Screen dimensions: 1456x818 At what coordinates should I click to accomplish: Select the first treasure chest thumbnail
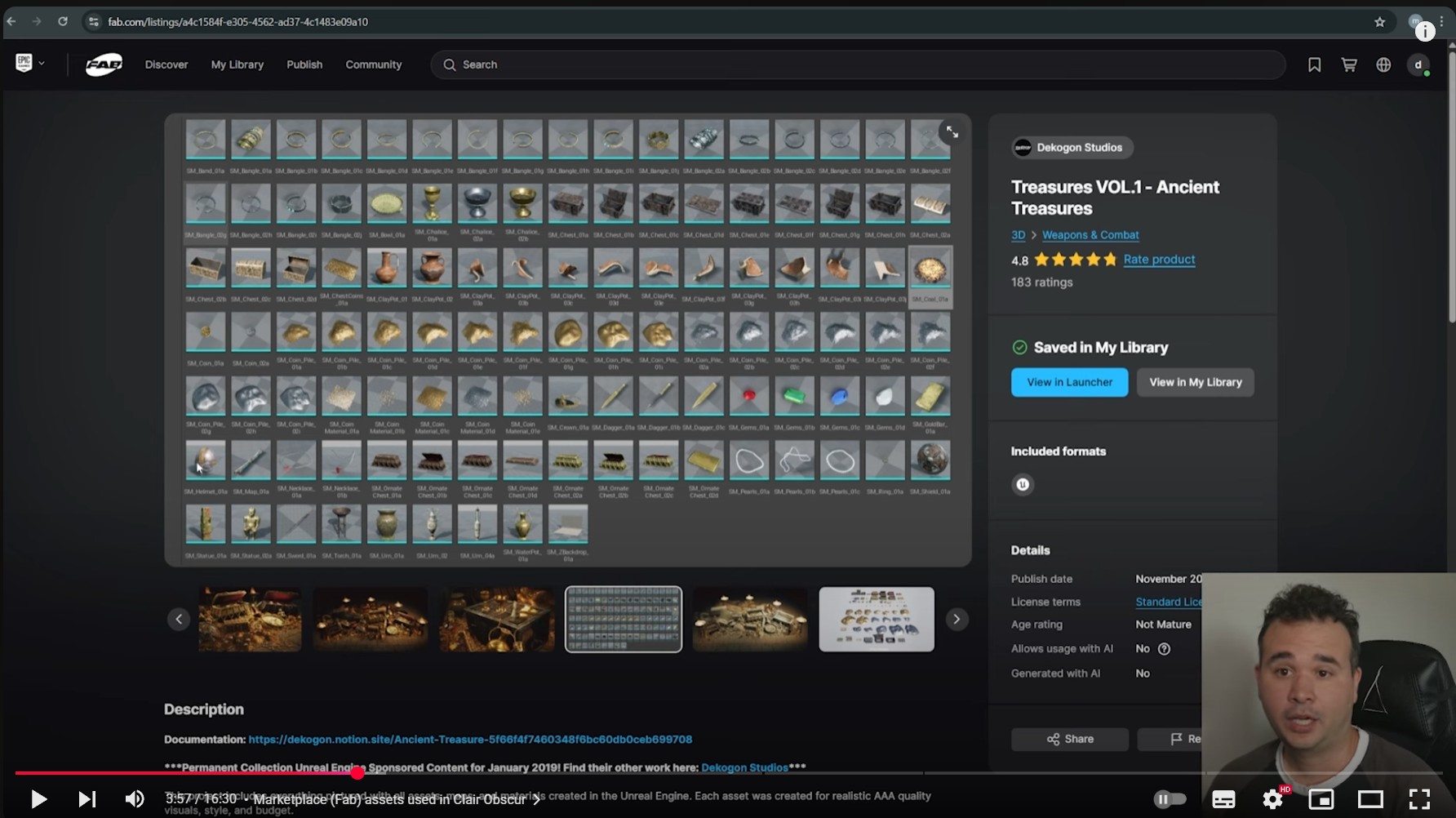pos(250,620)
